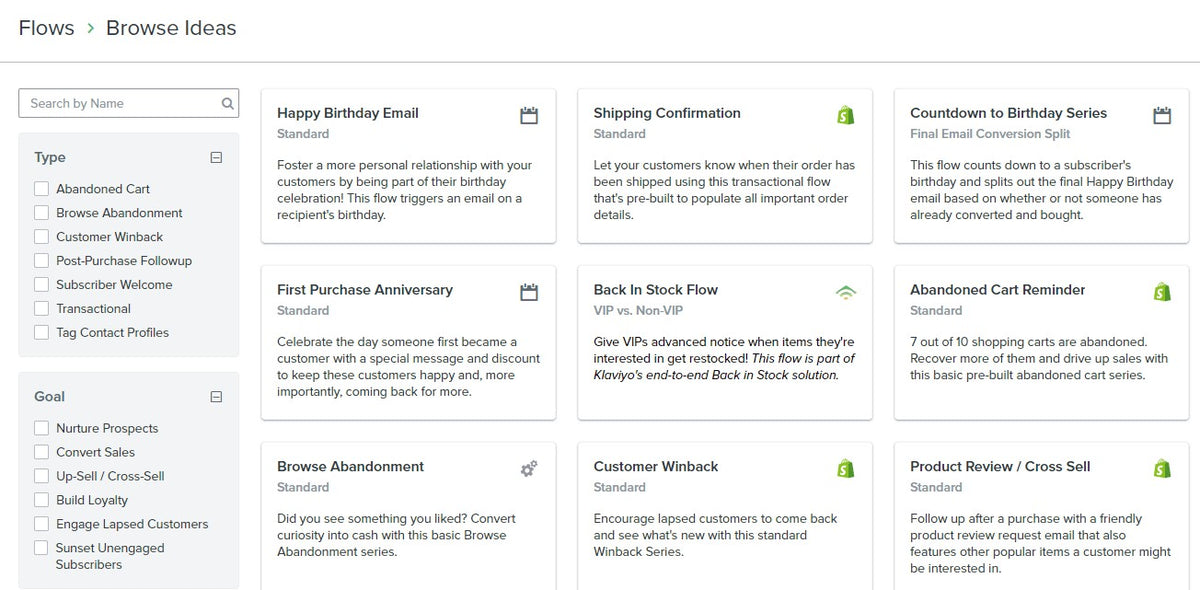Click the Shopify icon on Shipping Confirmation card

[846, 115]
